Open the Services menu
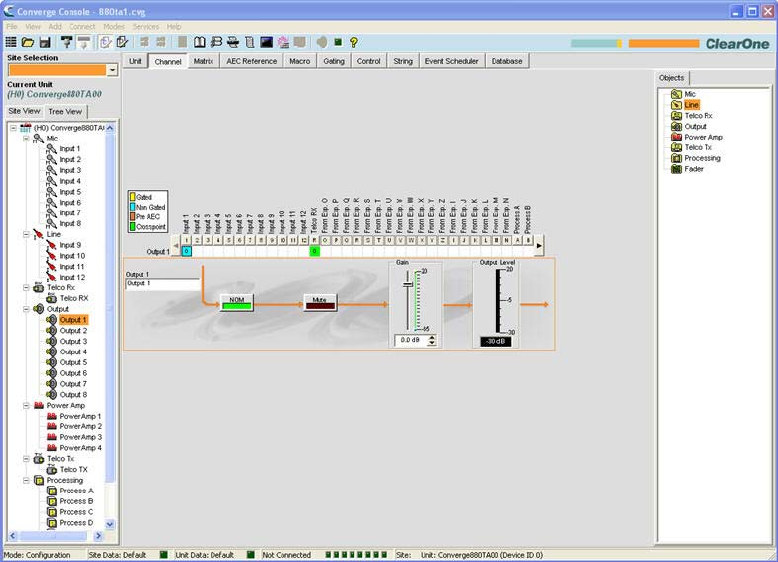Screen dimensions: 778x562 pyautogui.click(x=145, y=26)
